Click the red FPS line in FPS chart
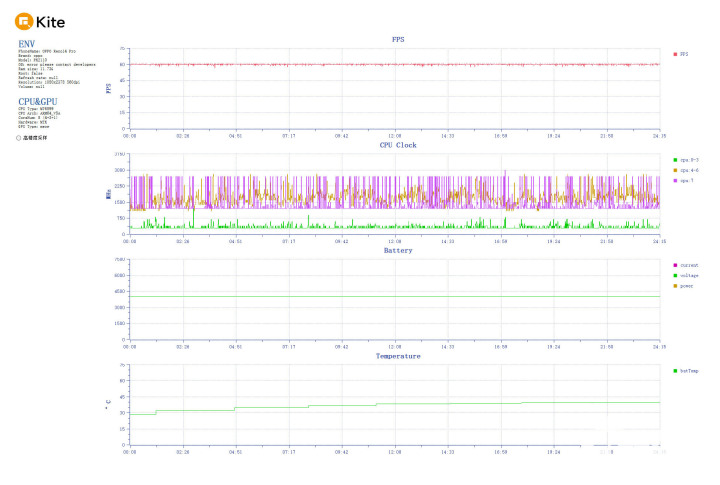The height and width of the screenshot is (485, 720). 395,64
